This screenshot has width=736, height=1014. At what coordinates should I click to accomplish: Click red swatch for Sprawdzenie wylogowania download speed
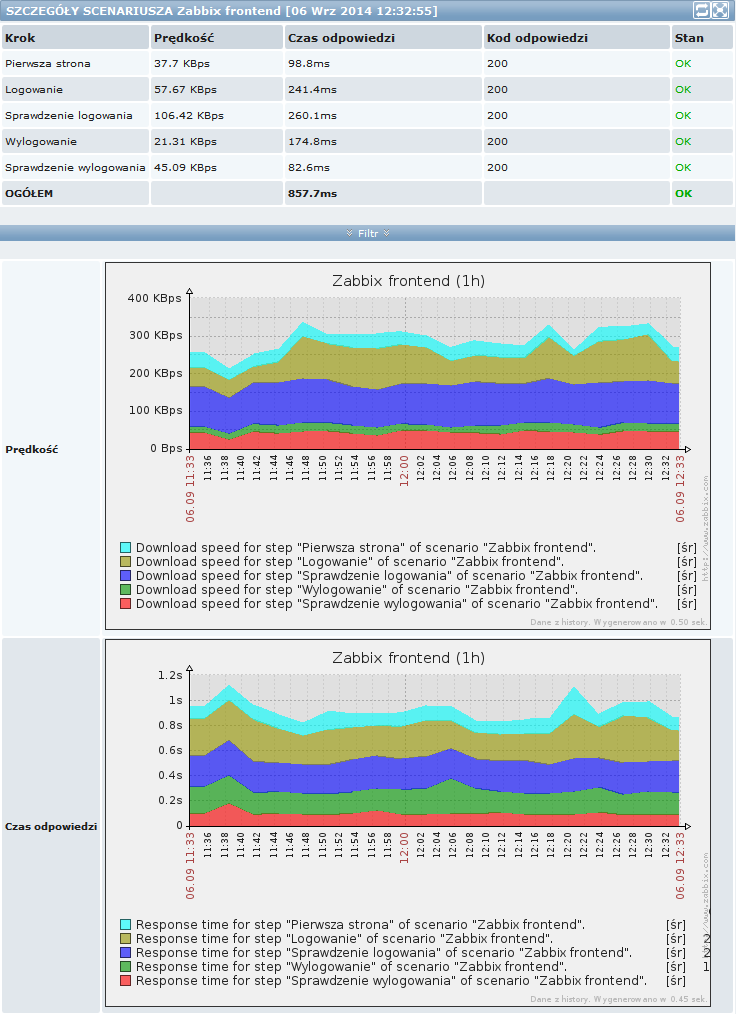point(125,604)
